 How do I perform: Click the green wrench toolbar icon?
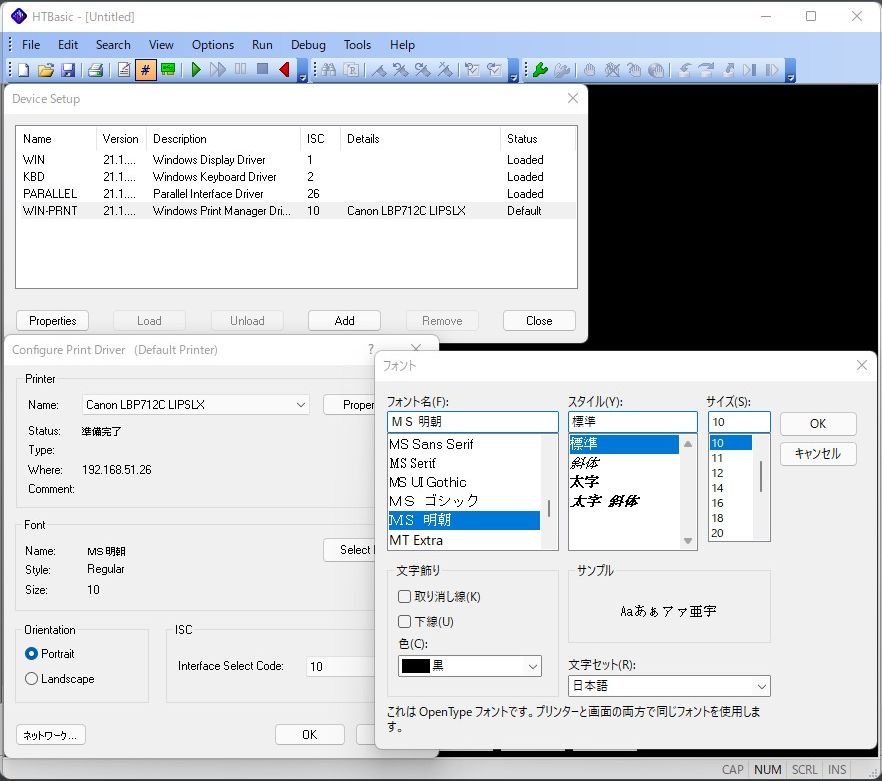(x=539, y=70)
